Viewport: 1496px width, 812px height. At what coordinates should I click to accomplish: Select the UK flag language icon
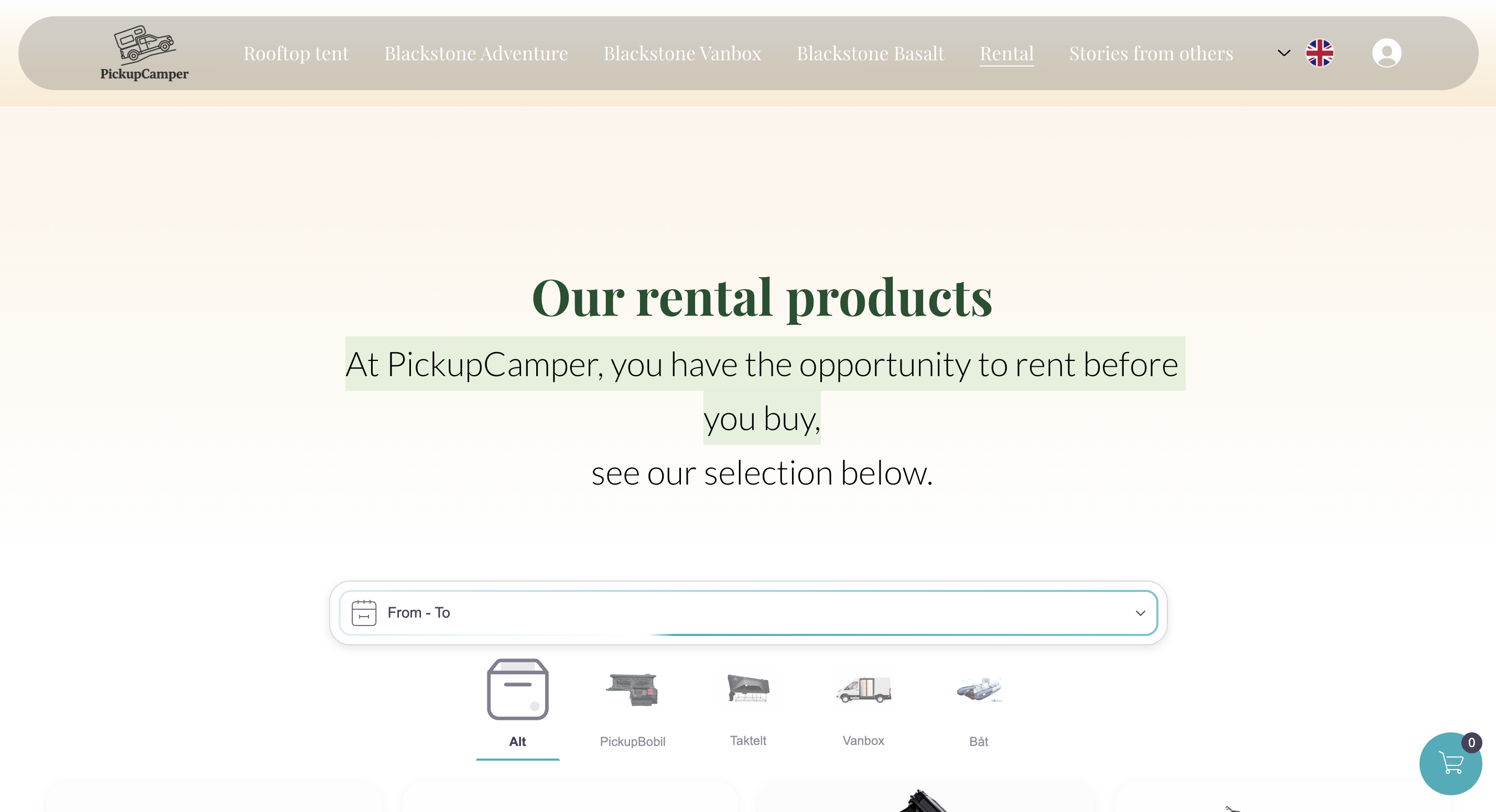1319,53
